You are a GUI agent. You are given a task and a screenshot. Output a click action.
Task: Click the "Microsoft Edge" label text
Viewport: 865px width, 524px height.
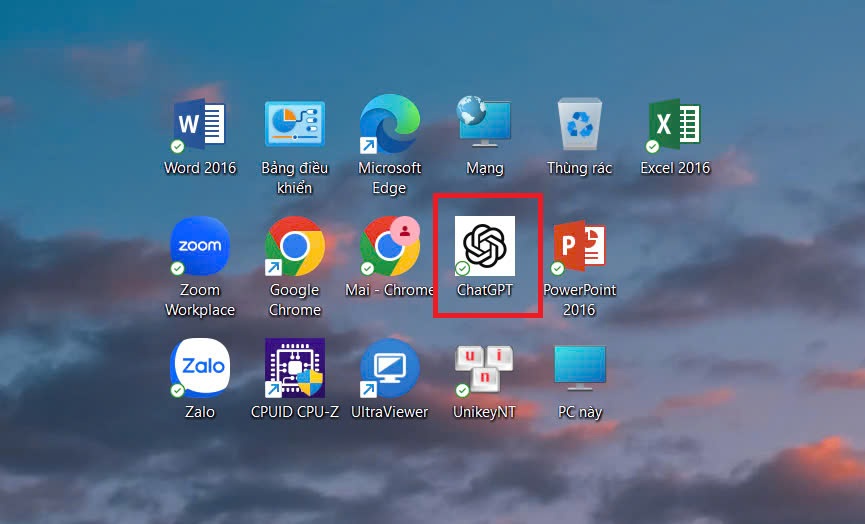coord(389,178)
